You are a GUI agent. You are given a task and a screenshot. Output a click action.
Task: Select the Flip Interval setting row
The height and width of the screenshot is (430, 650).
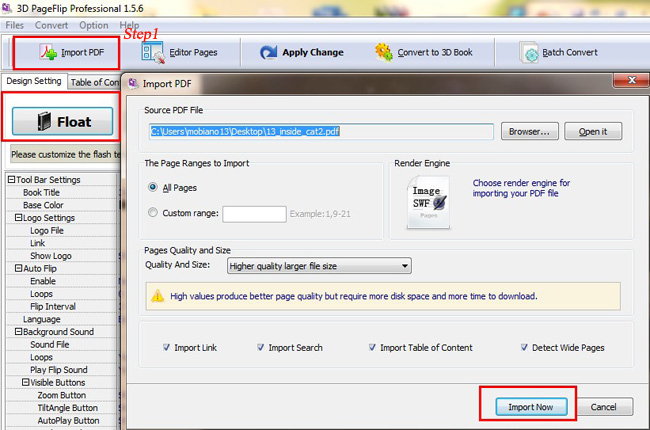point(61,306)
